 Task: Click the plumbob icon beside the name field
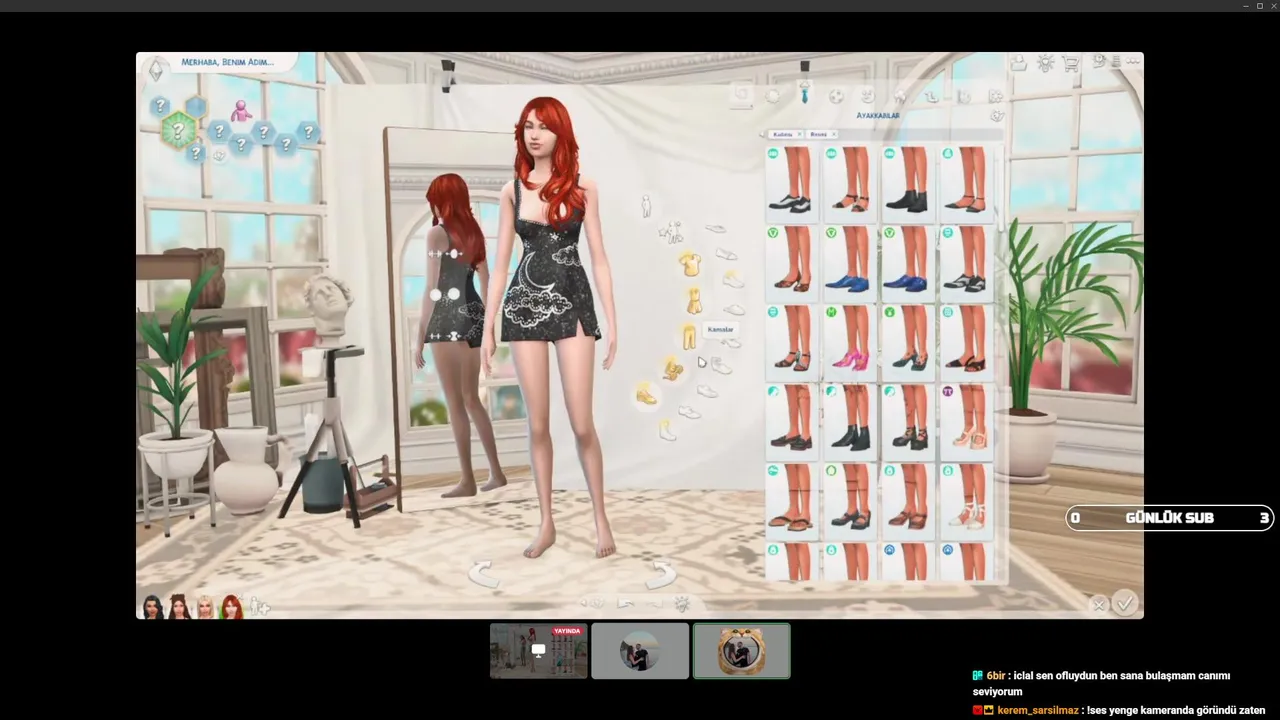coord(157,70)
